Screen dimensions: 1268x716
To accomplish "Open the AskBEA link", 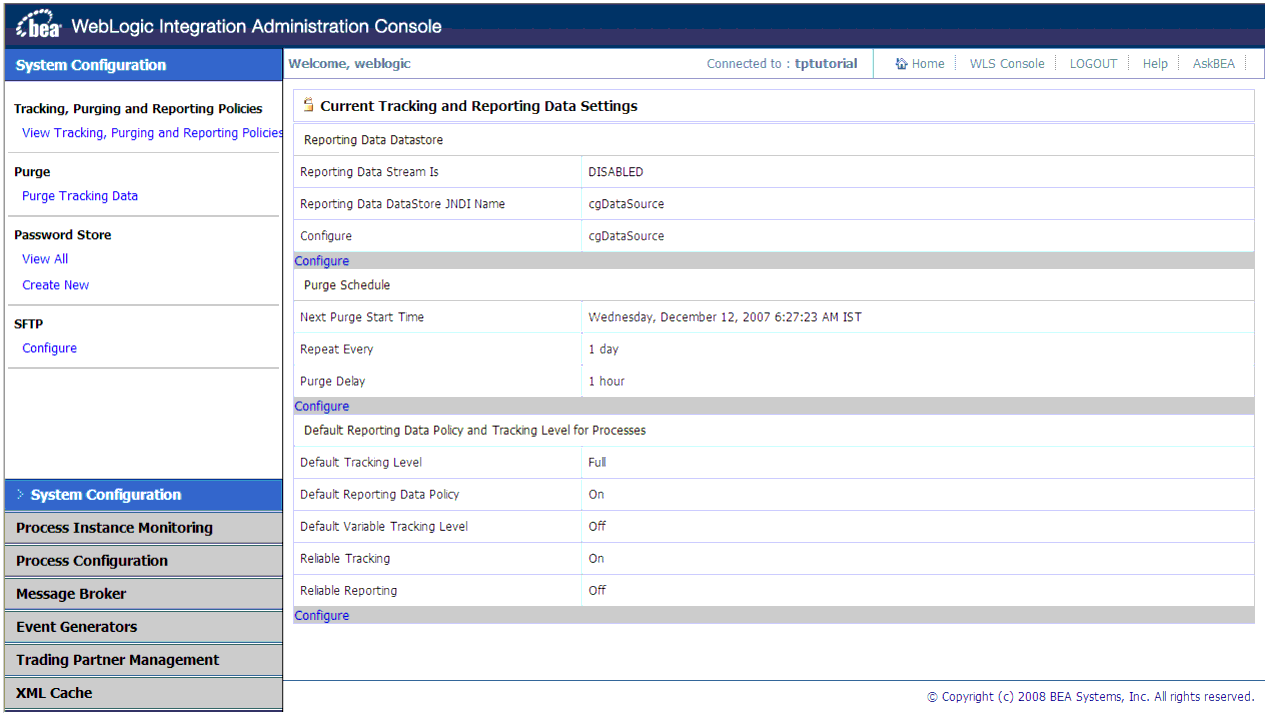I will pyautogui.click(x=1213, y=64).
